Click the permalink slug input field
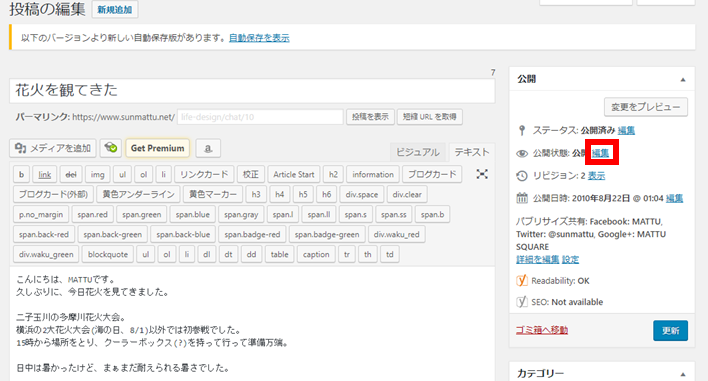This screenshot has height=381, width=708. pyautogui.click(x=260, y=117)
